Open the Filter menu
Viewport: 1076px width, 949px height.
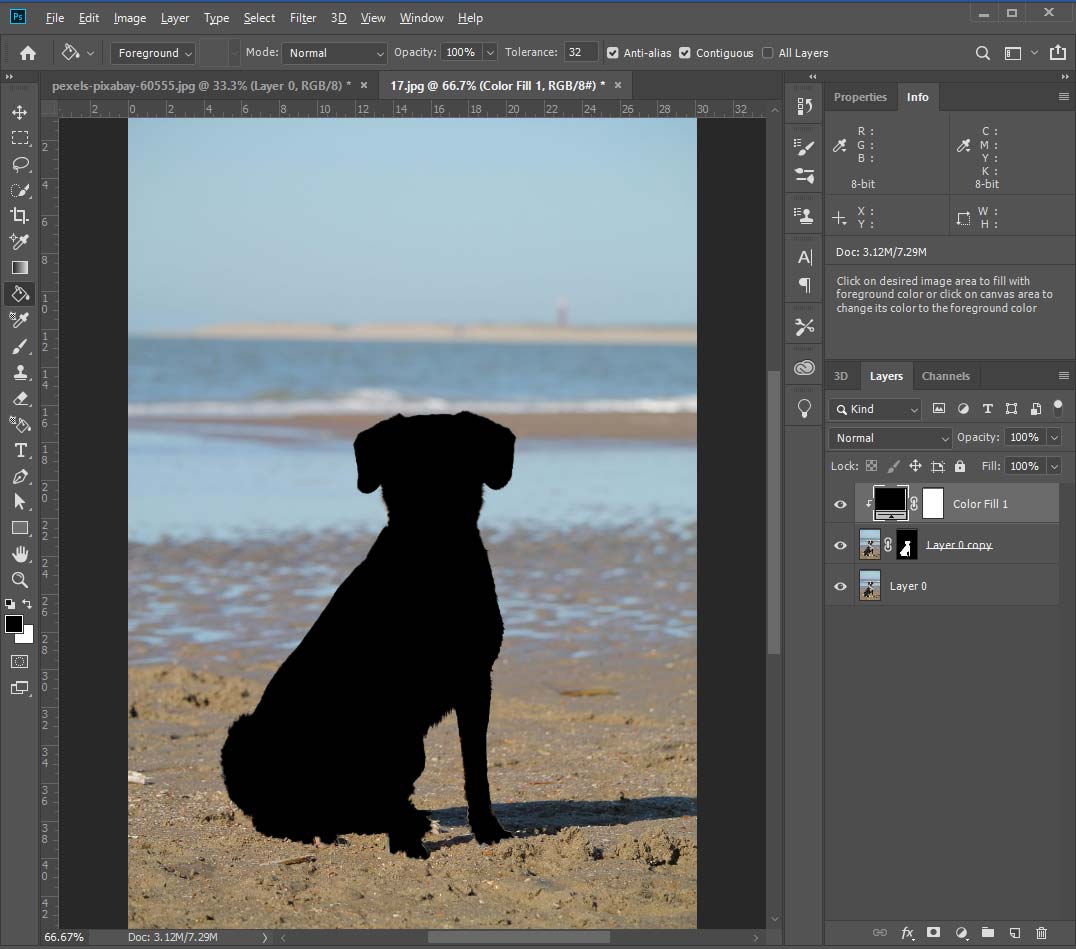point(303,17)
